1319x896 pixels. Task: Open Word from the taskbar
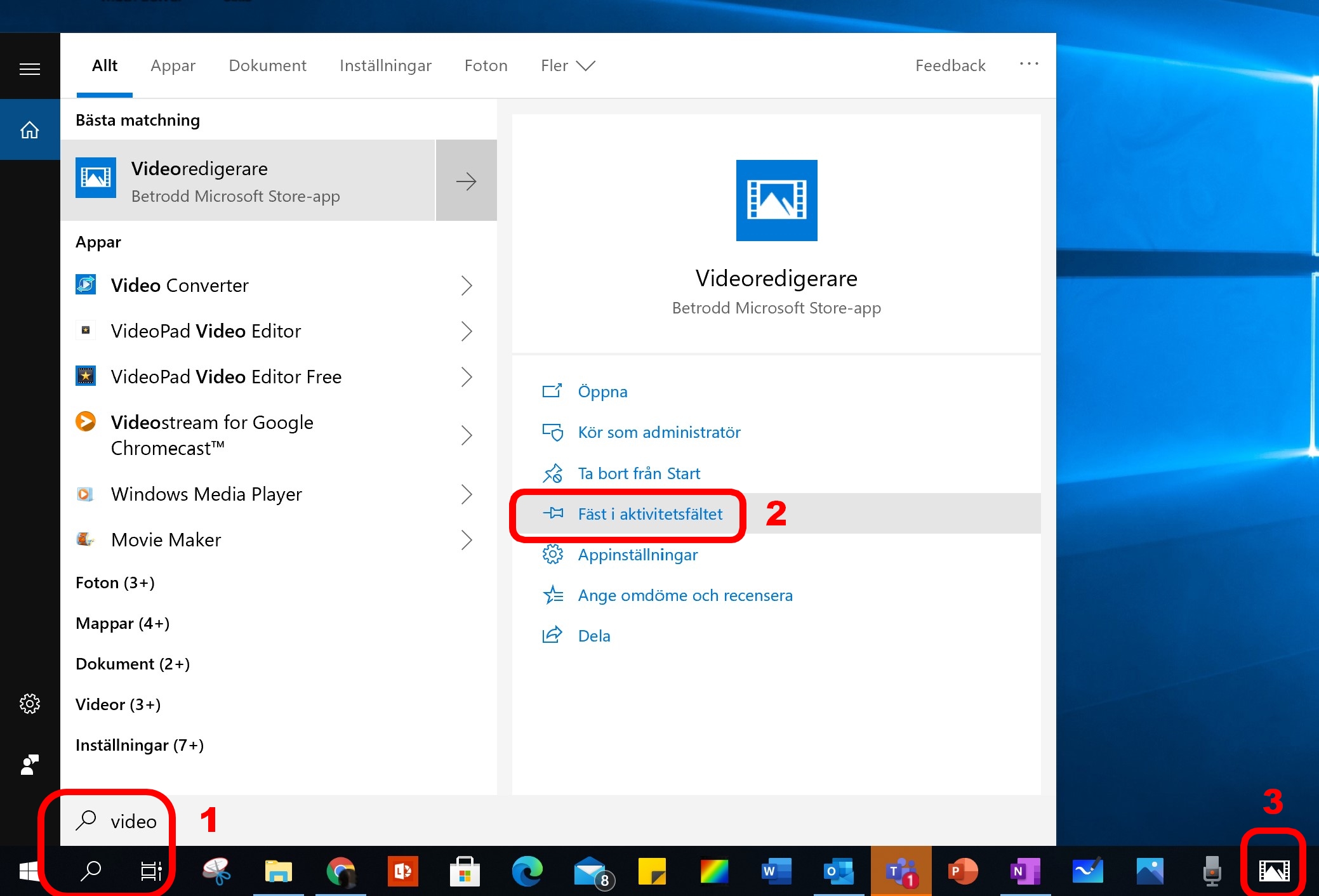click(776, 871)
